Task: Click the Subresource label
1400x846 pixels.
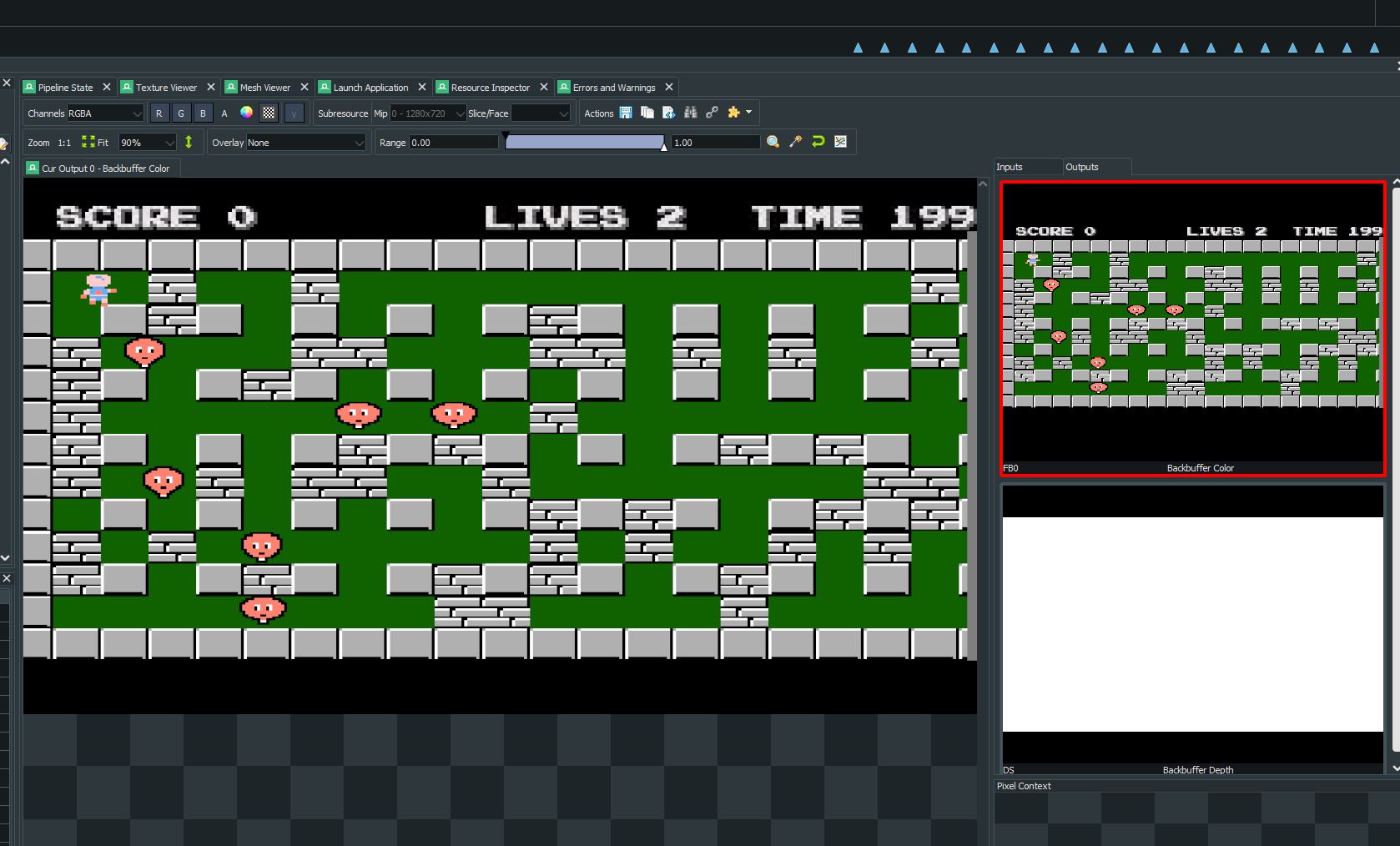Action: click(343, 113)
